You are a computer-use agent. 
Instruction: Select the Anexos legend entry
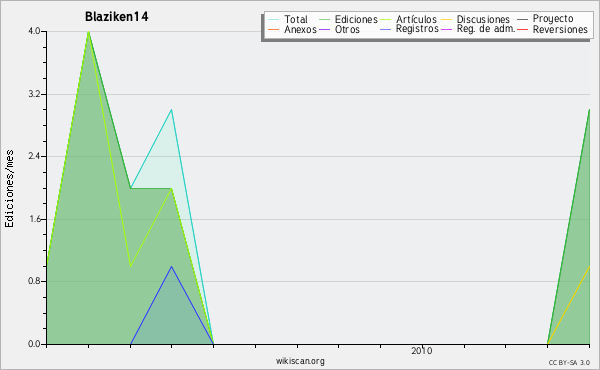coord(292,29)
